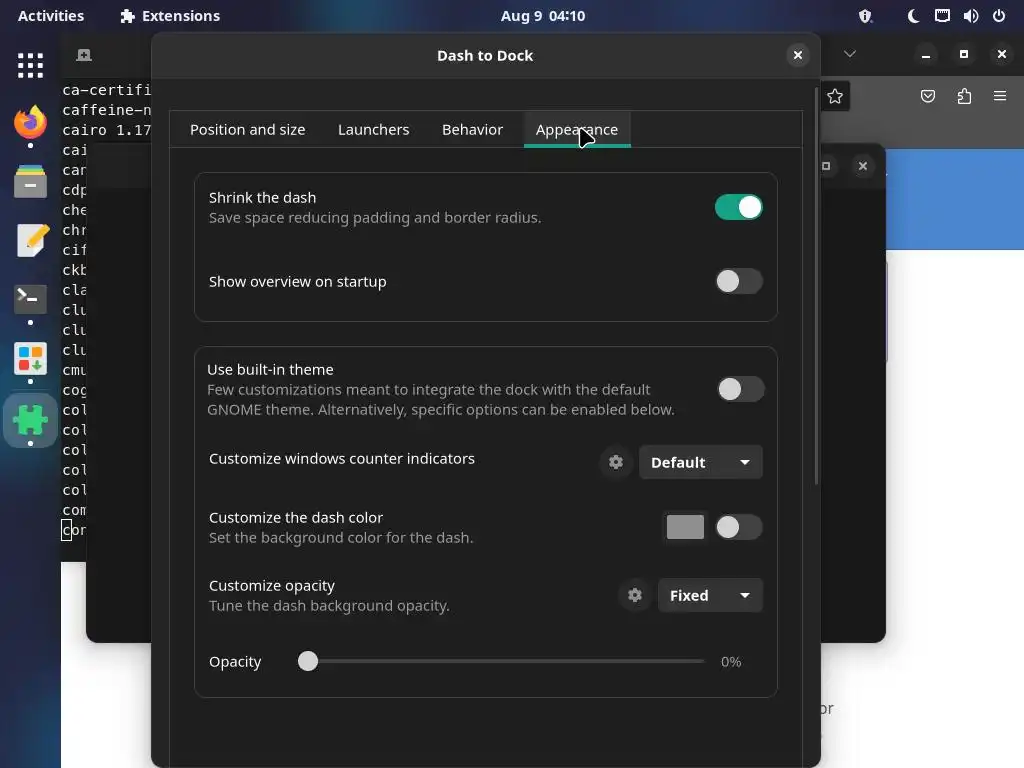Launch Firefox from the dock

pos(30,122)
